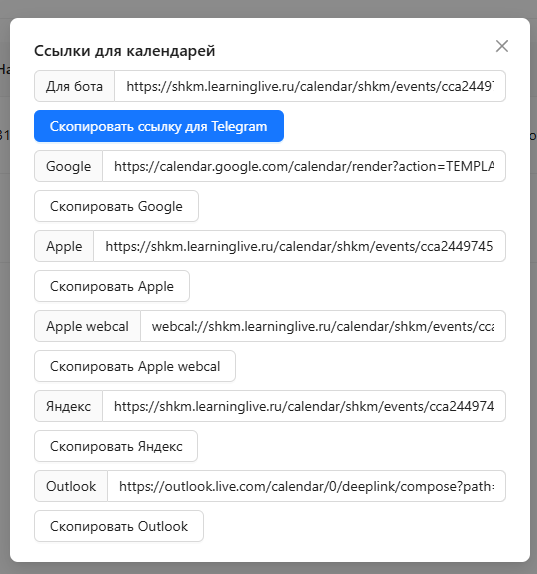The image size is (537, 574).
Task: Click the Apple webcal label
Action: [87, 326]
